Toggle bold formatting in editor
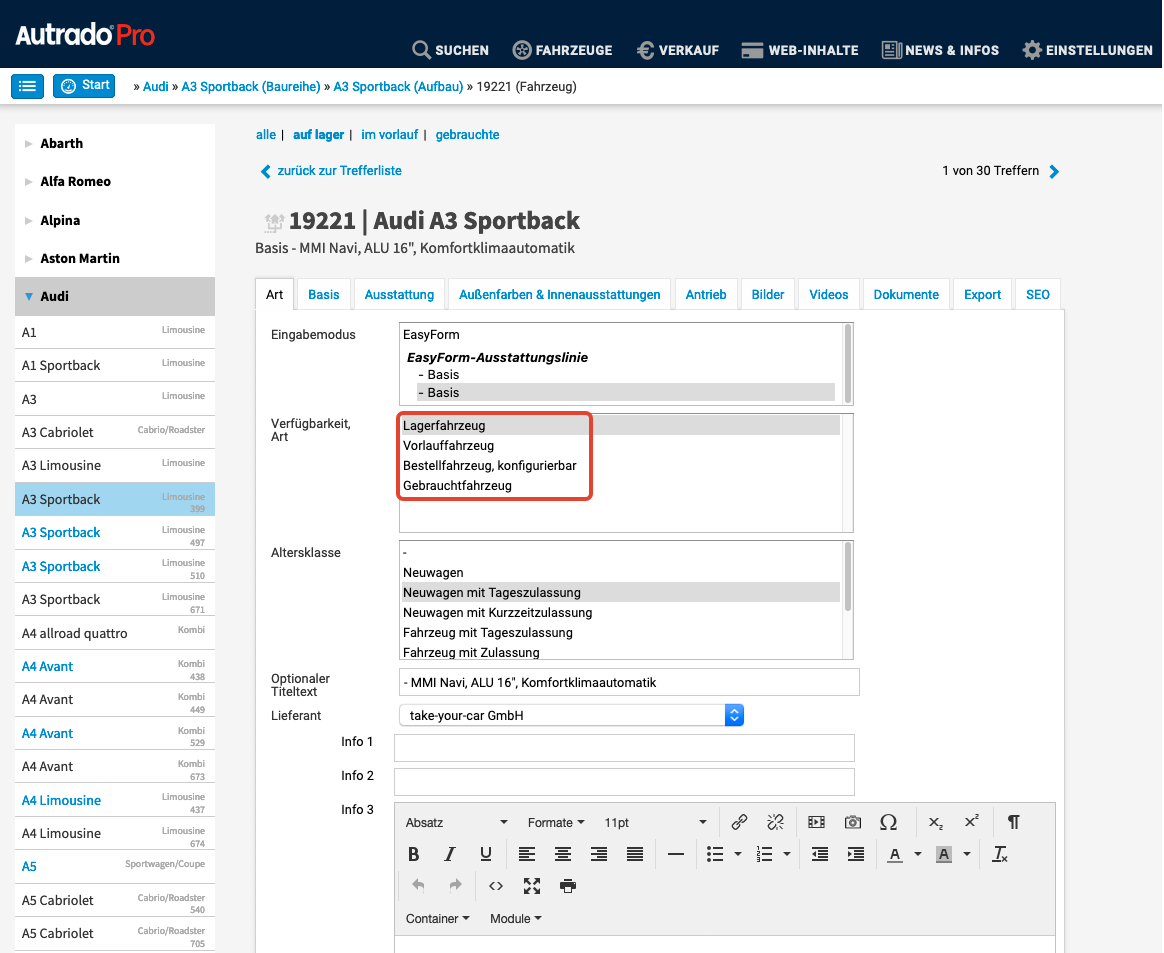Viewport: 1164px width, 953px height. click(414, 854)
